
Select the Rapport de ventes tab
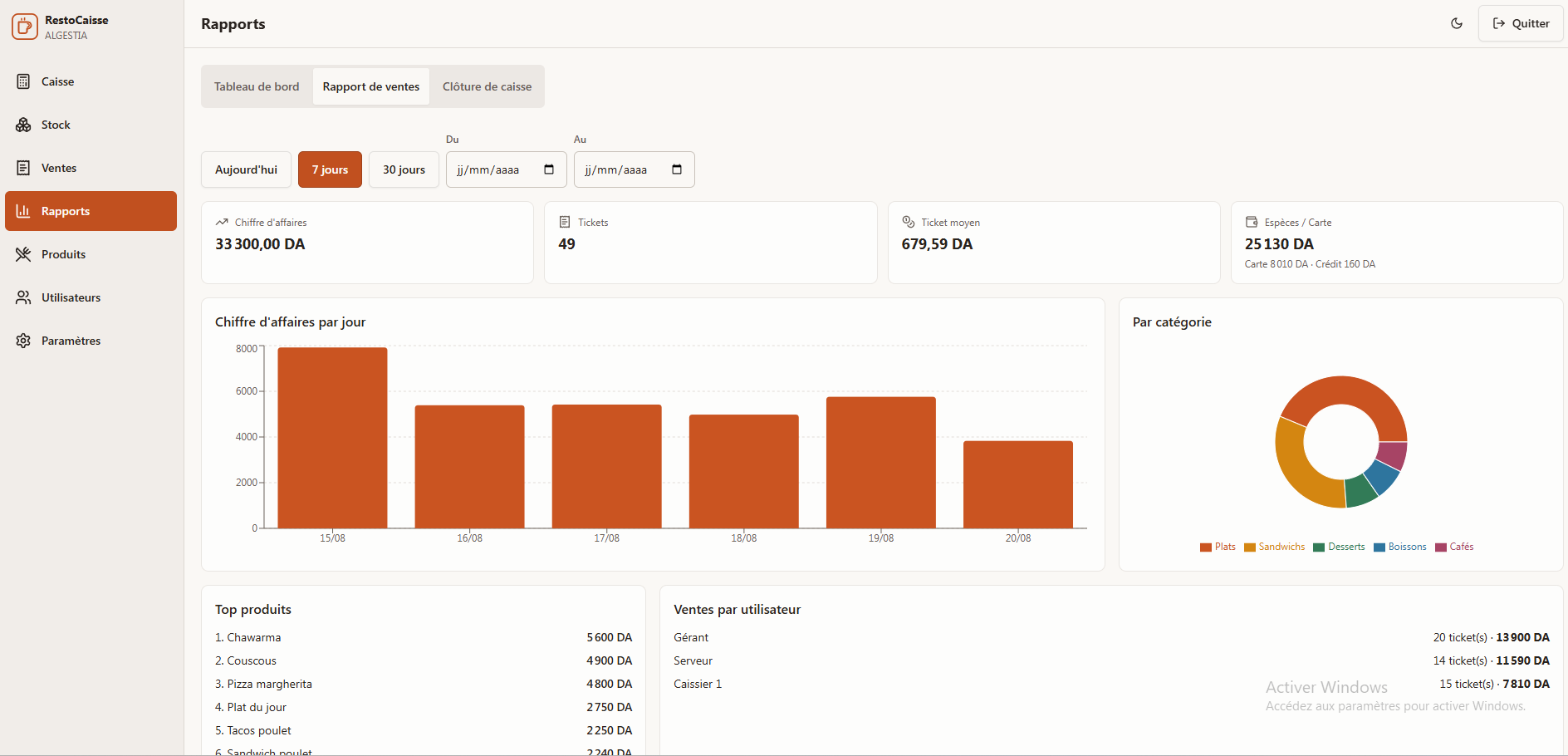pos(371,86)
